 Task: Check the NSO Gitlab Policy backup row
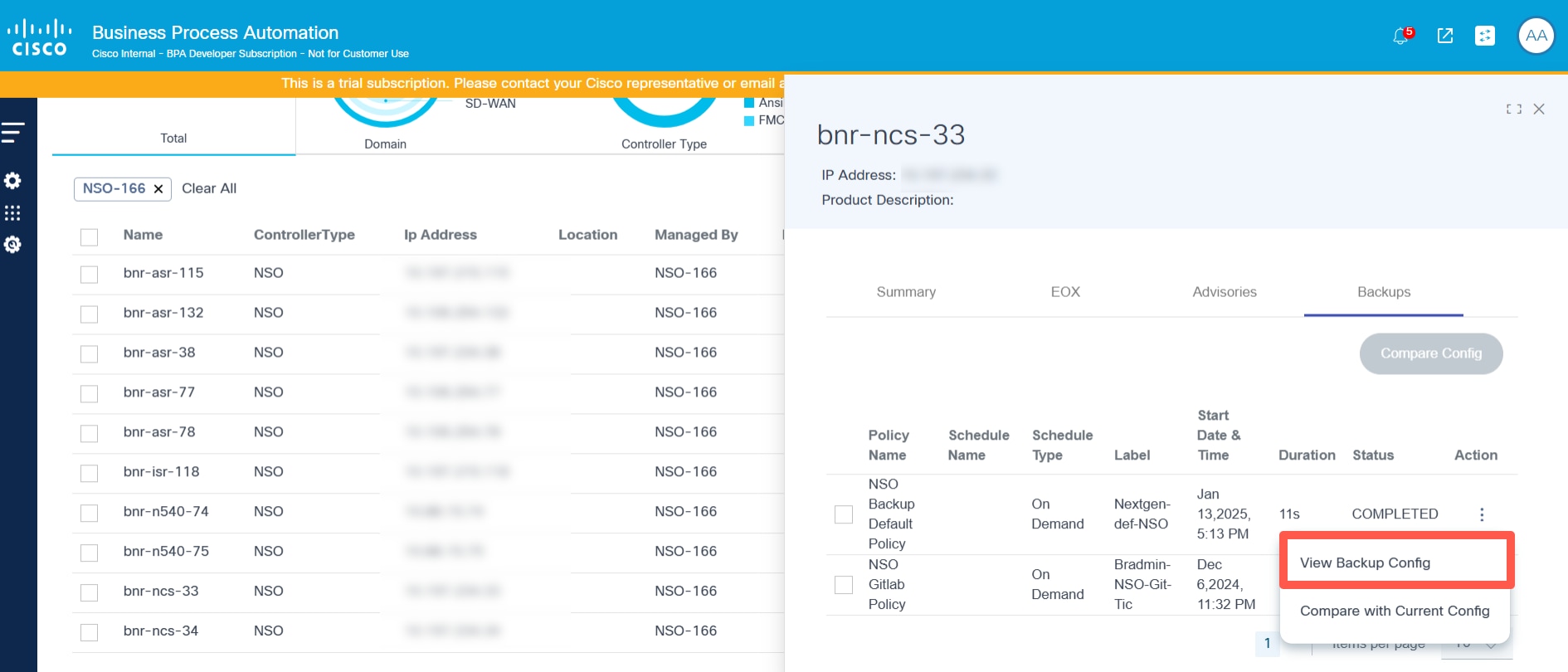tap(844, 585)
